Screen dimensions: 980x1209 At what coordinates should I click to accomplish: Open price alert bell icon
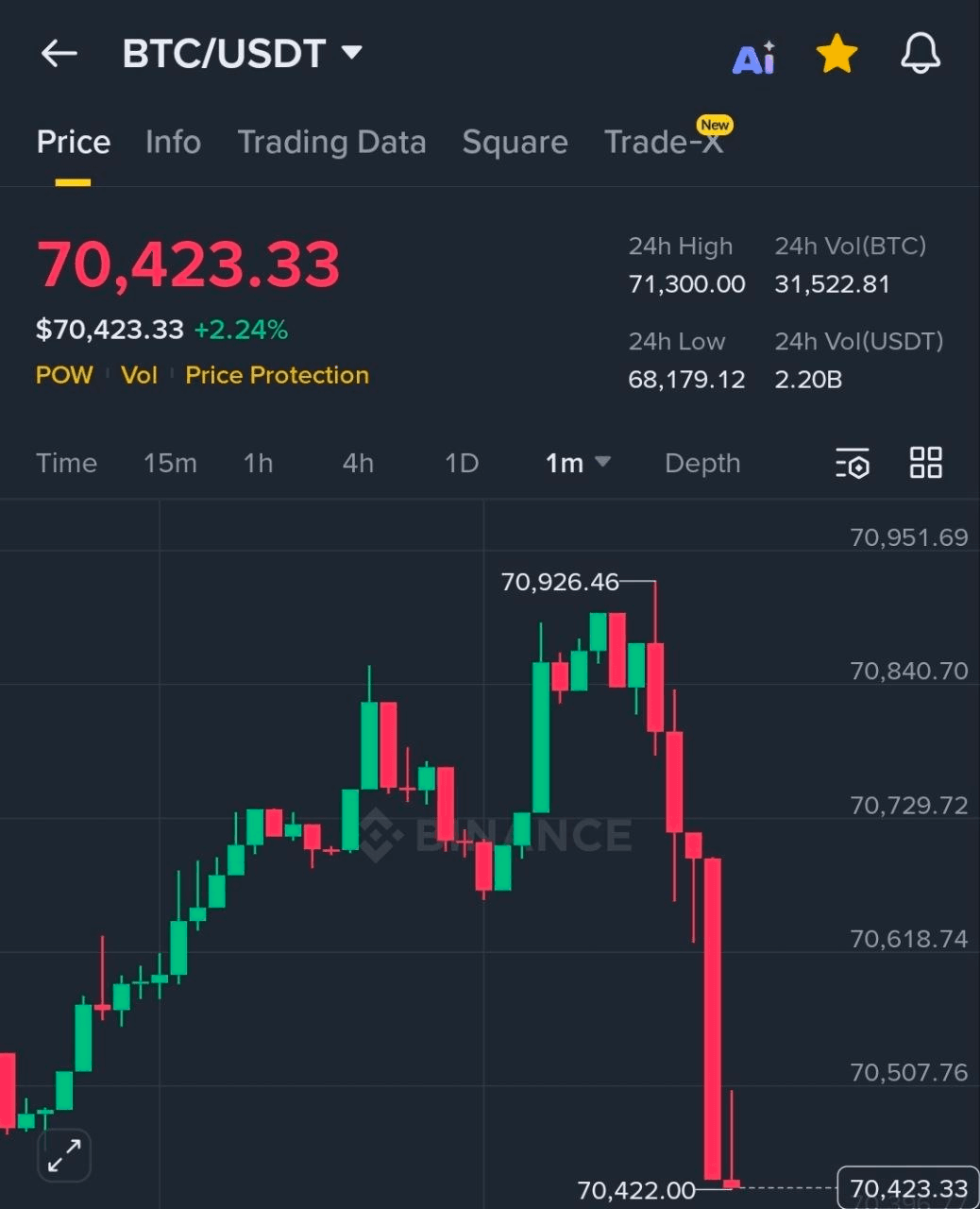pos(920,54)
